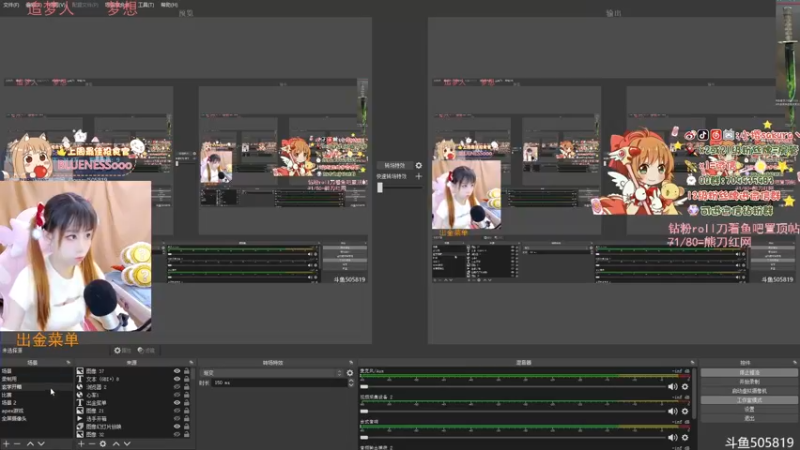This screenshot has width=800, height=450.
Task: Move scene up in Scenes panel
Action: click(x=30, y=444)
